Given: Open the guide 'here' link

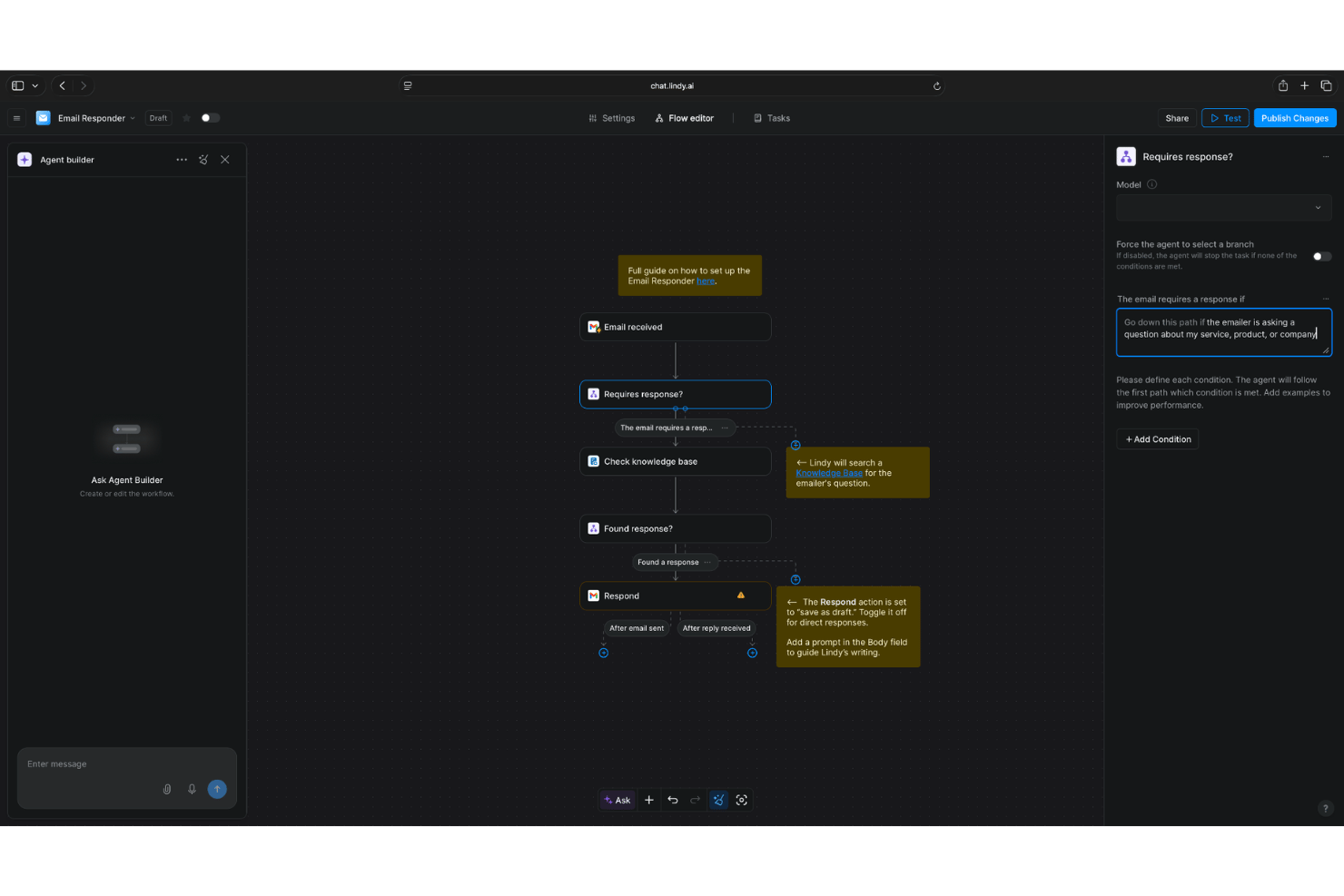Looking at the screenshot, I should [706, 281].
